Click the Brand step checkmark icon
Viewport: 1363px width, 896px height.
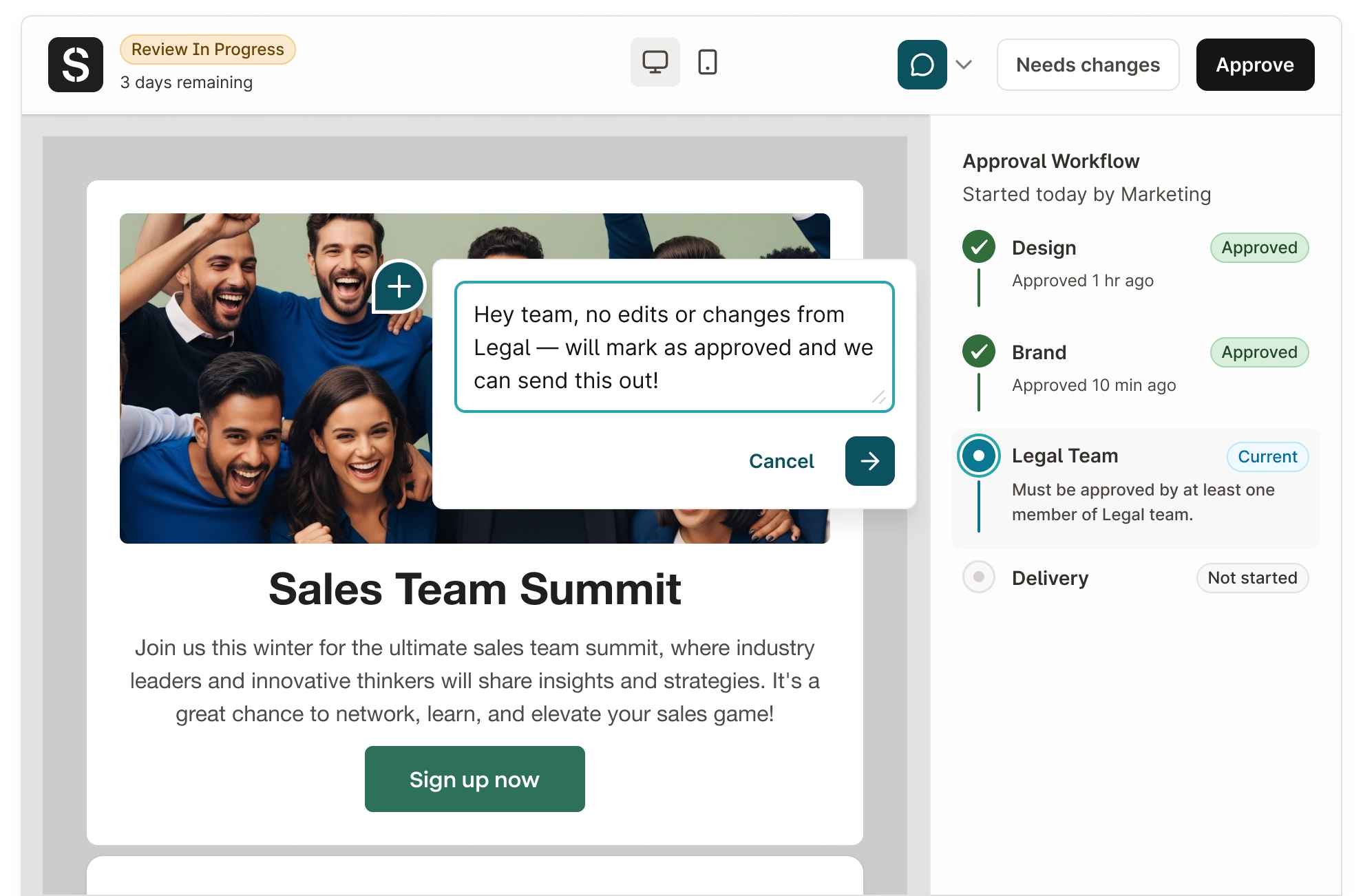pos(978,352)
